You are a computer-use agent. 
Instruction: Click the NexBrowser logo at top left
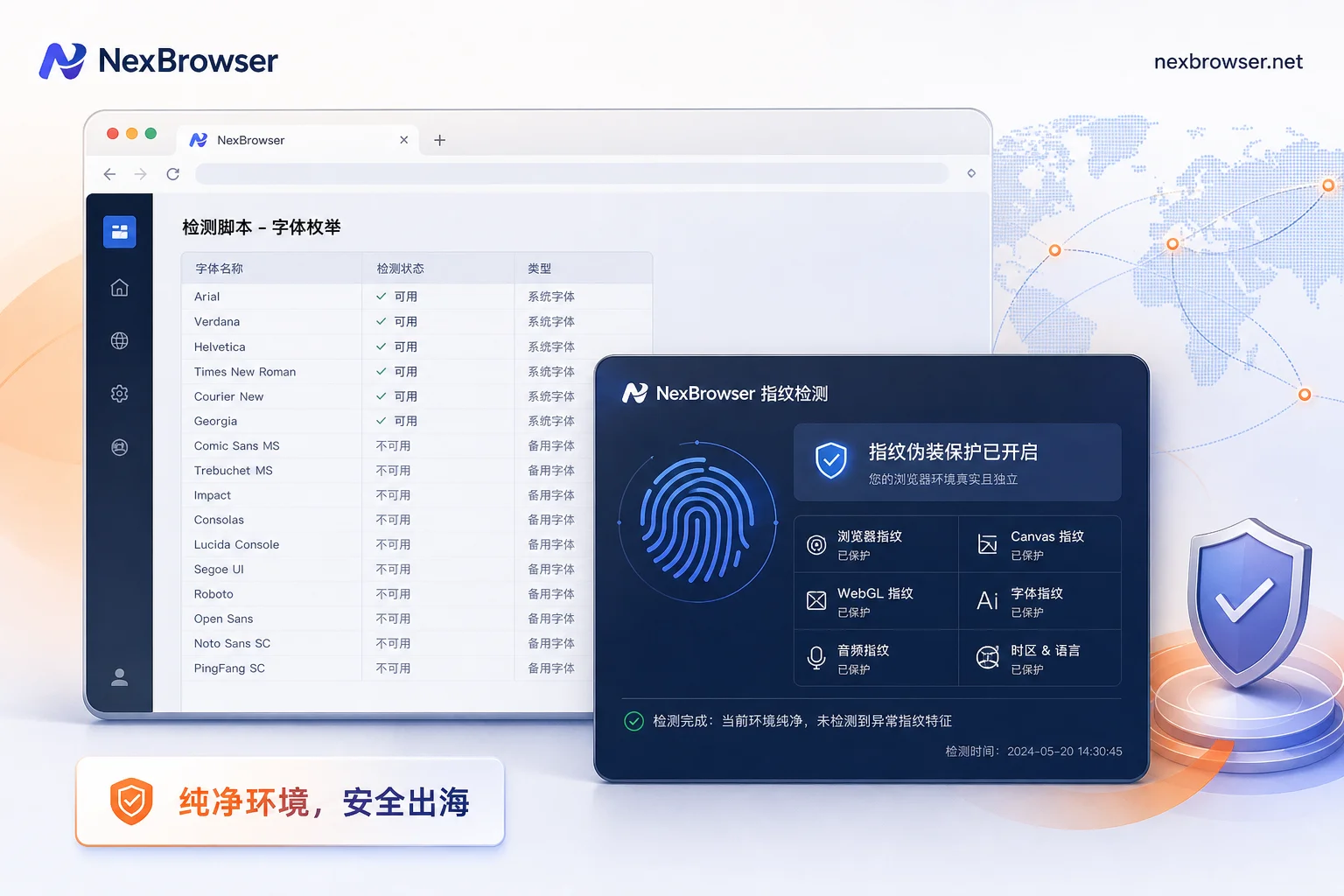(158, 60)
